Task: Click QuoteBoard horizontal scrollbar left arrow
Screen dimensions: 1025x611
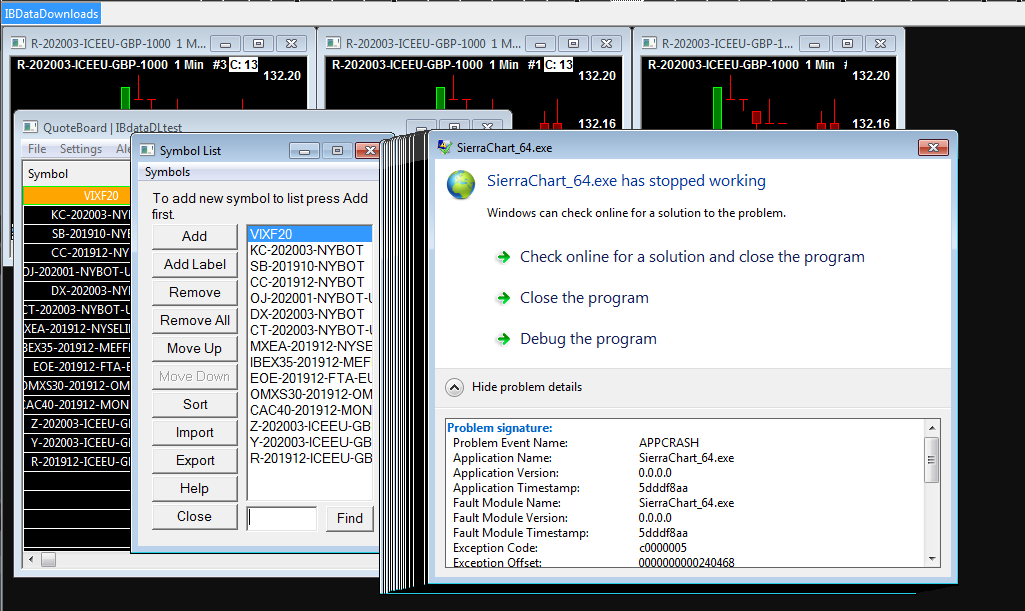Action: pos(31,559)
